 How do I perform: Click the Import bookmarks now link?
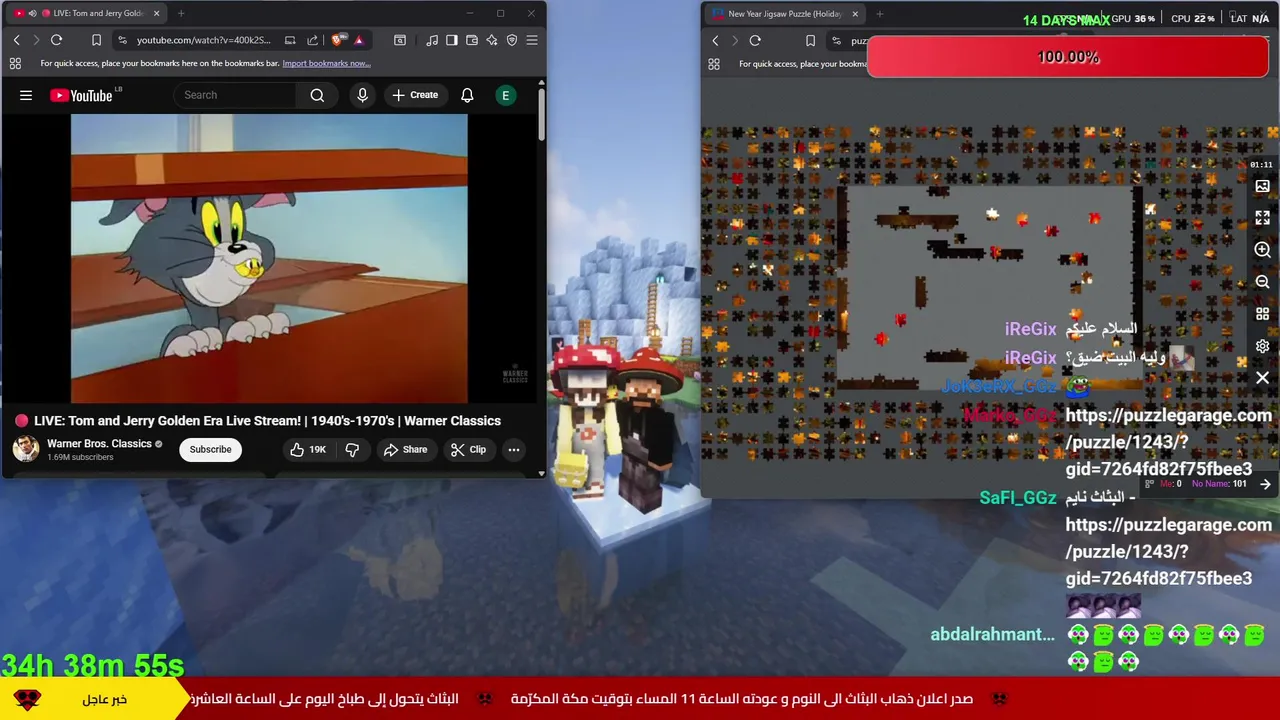pyautogui.click(x=326, y=63)
